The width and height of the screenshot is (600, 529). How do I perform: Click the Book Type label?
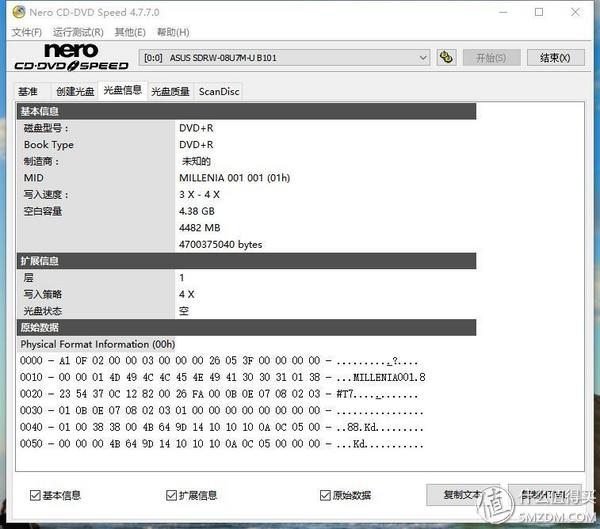49,145
